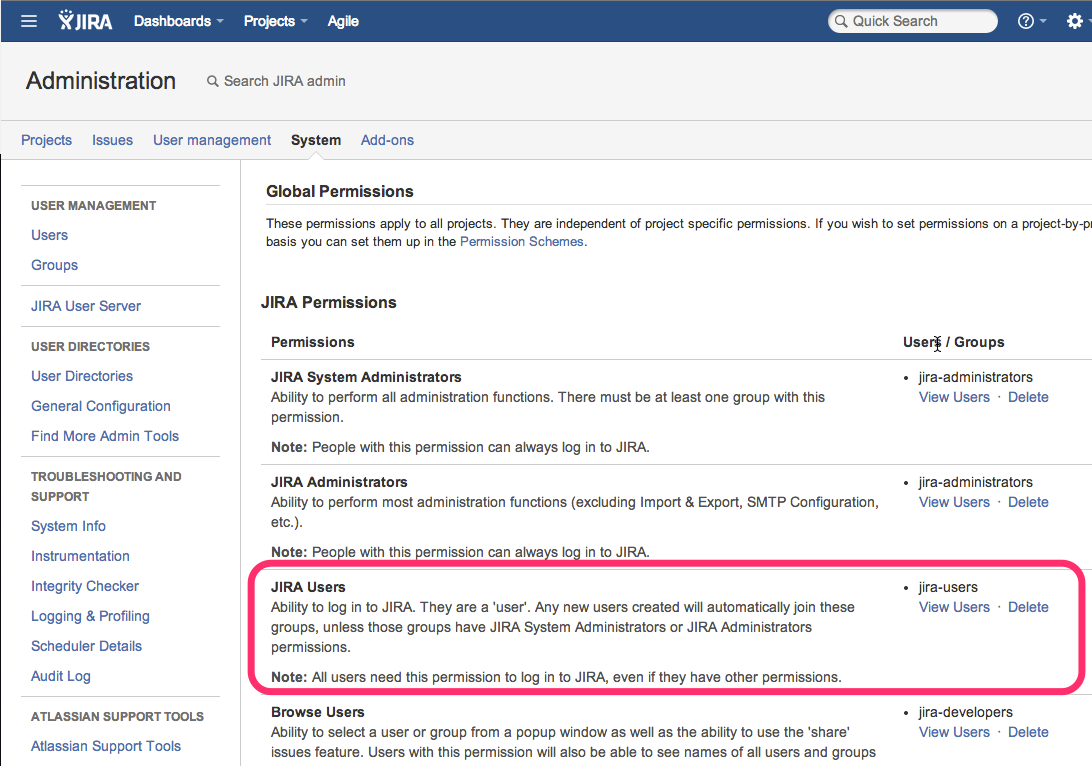Expand the Projects dropdown in top bar

[275, 21]
